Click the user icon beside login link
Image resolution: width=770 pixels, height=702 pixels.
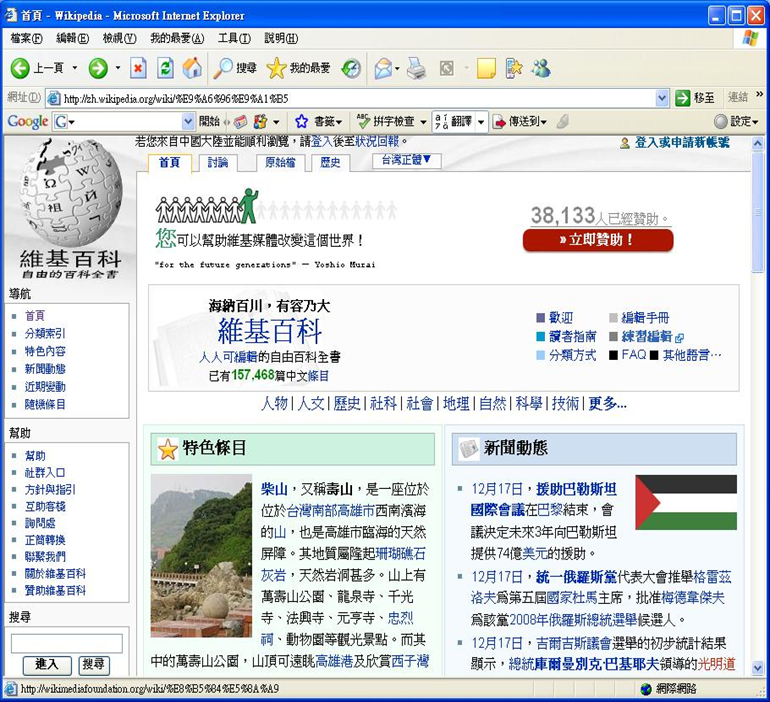coord(625,143)
